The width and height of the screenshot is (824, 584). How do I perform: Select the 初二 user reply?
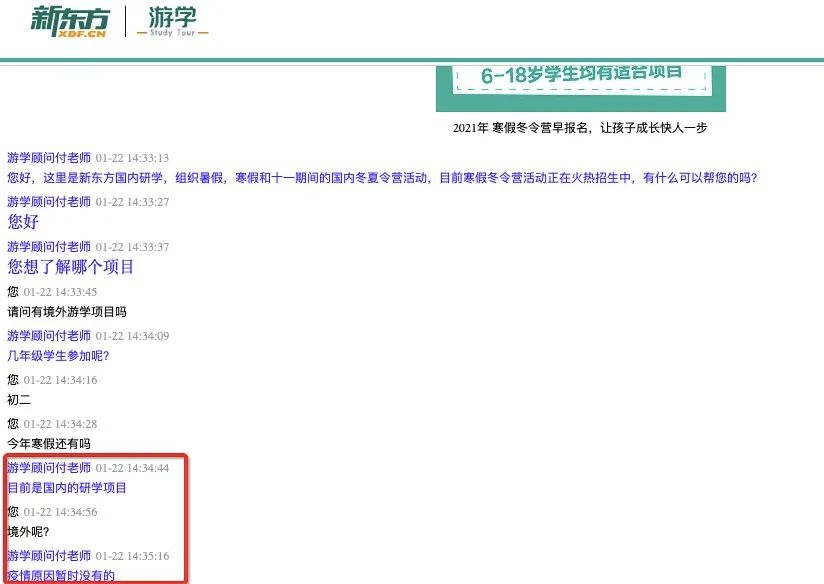(18, 399)
